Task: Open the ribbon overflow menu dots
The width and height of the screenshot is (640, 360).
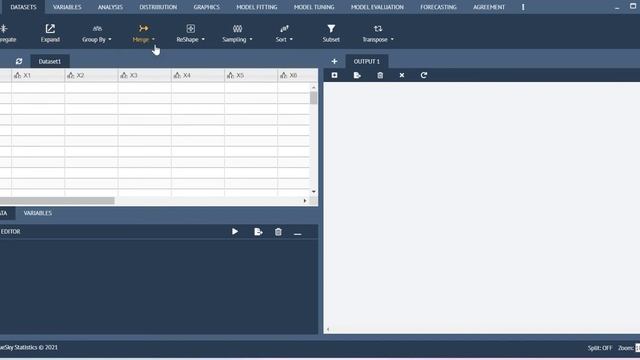Action: 523,7
